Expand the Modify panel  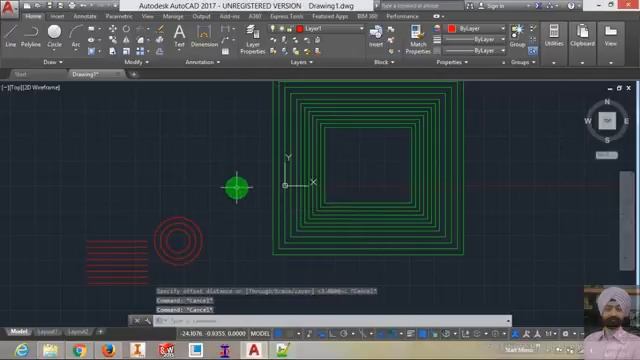136,62
